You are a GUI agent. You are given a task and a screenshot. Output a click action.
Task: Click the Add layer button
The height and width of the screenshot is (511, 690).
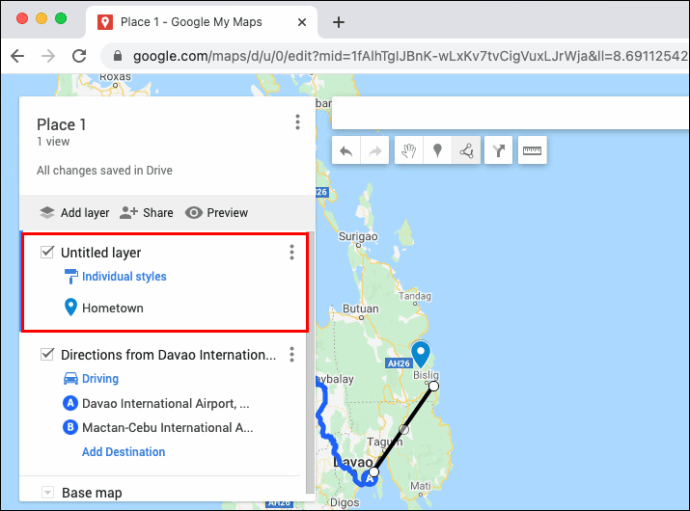click(74, 213)
